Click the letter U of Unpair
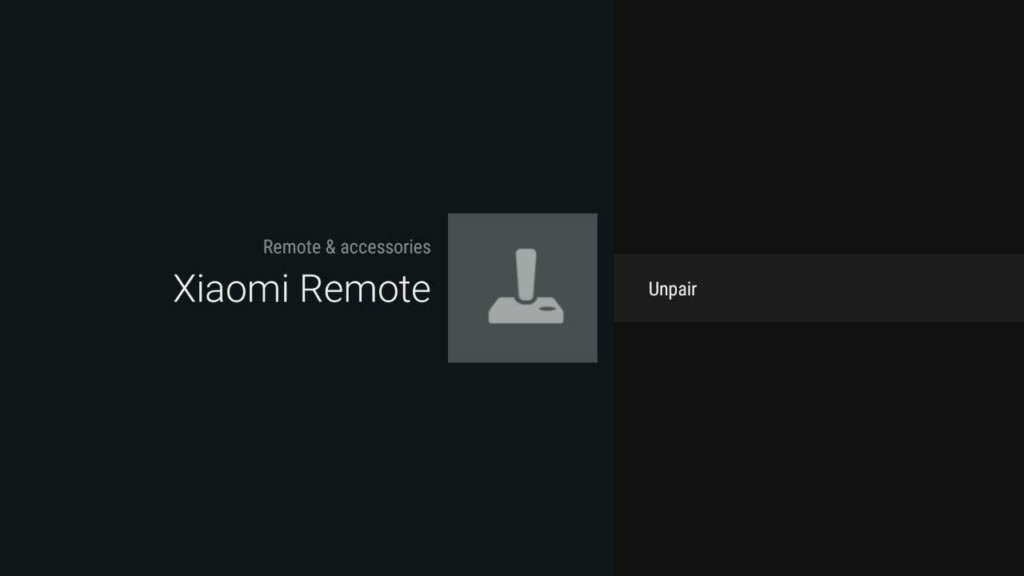The image size is (1024, 576). tap(653, 289)
